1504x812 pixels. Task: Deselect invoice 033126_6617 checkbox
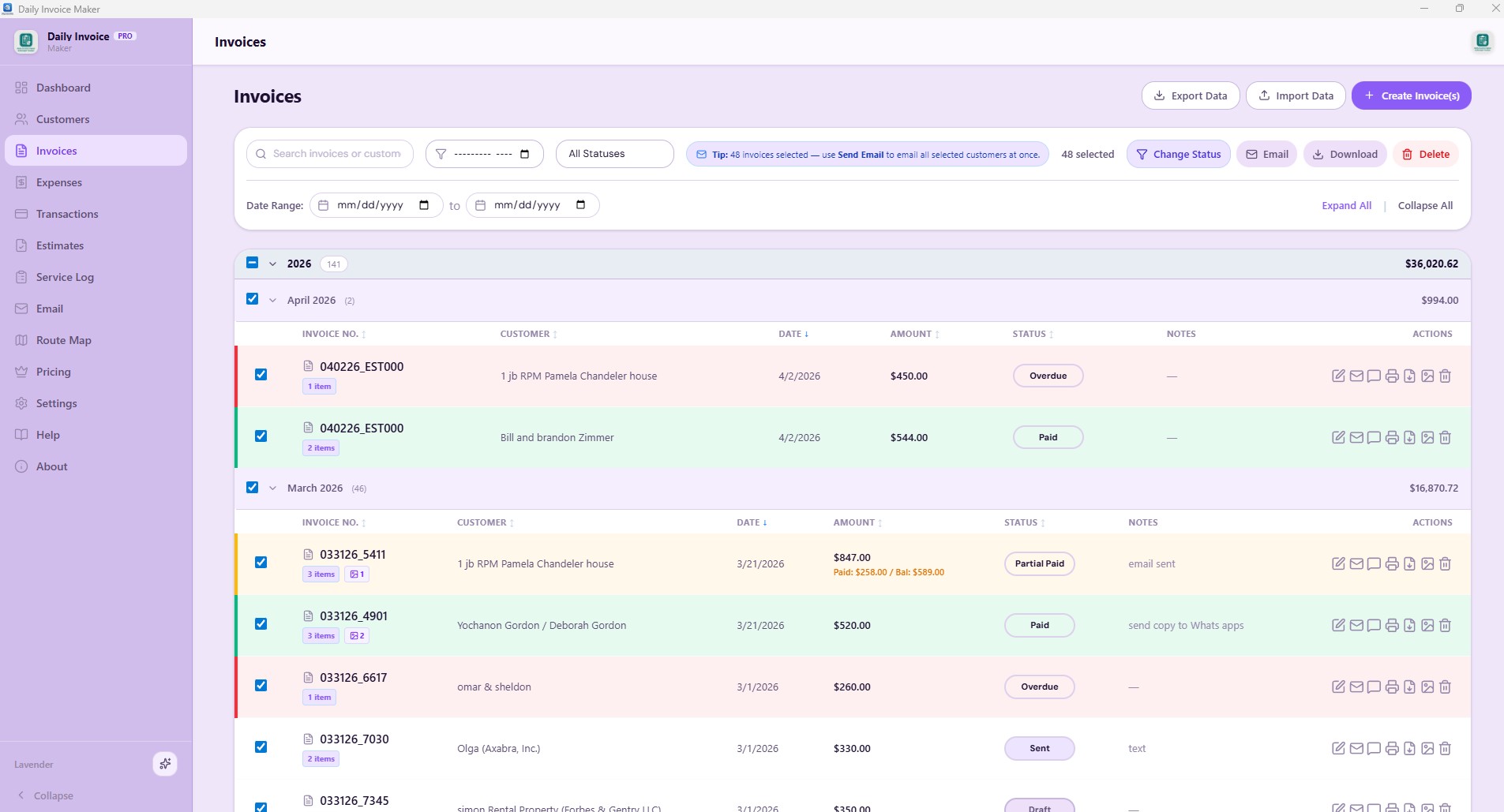click(x=261, y=686)
